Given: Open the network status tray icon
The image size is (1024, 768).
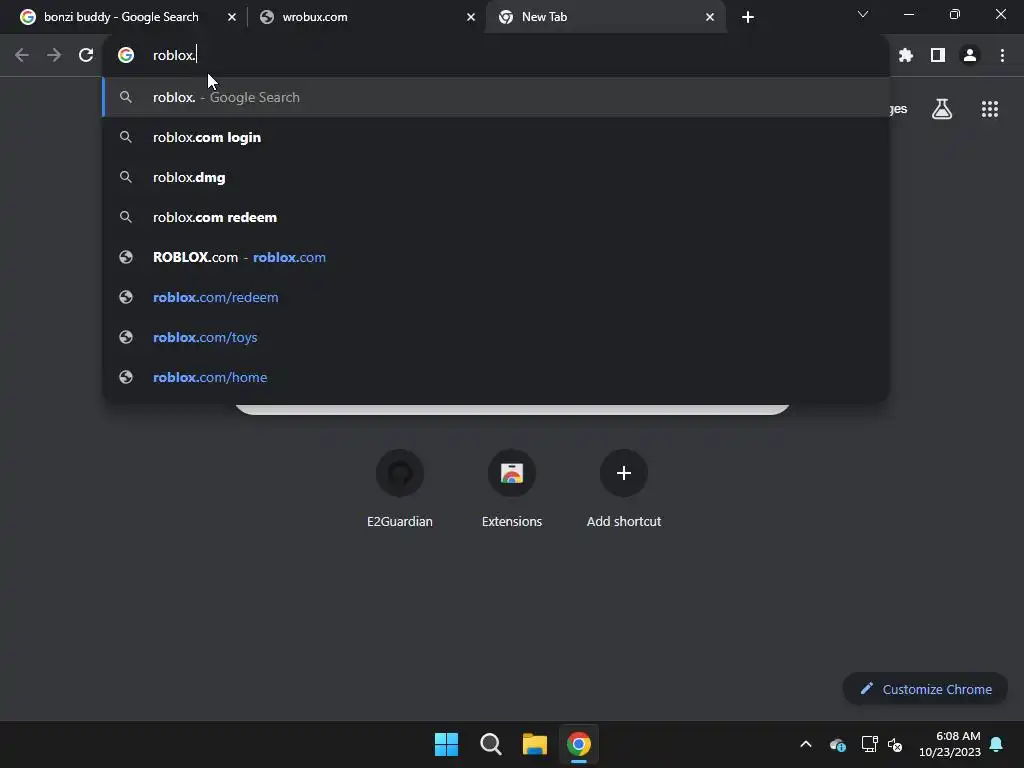Looking at the screenshot, I should pyautogui.click(x=869, y=744).
